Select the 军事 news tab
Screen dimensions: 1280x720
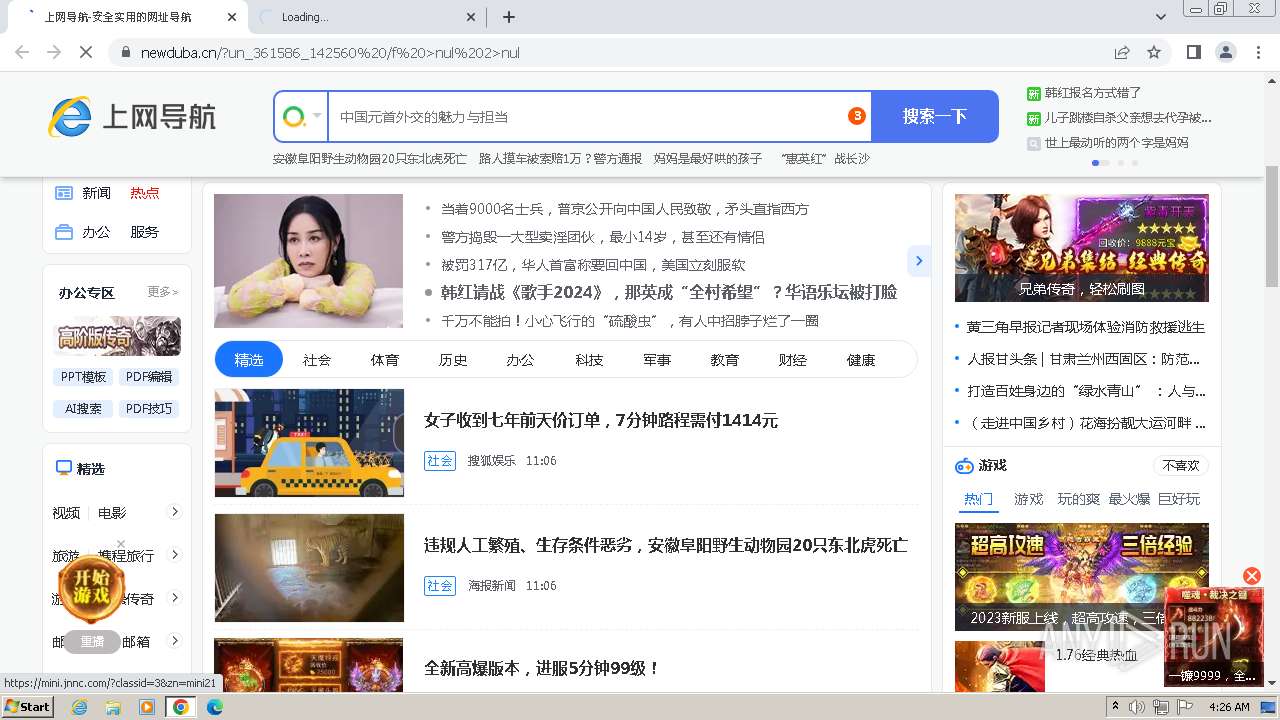point(657,360)
